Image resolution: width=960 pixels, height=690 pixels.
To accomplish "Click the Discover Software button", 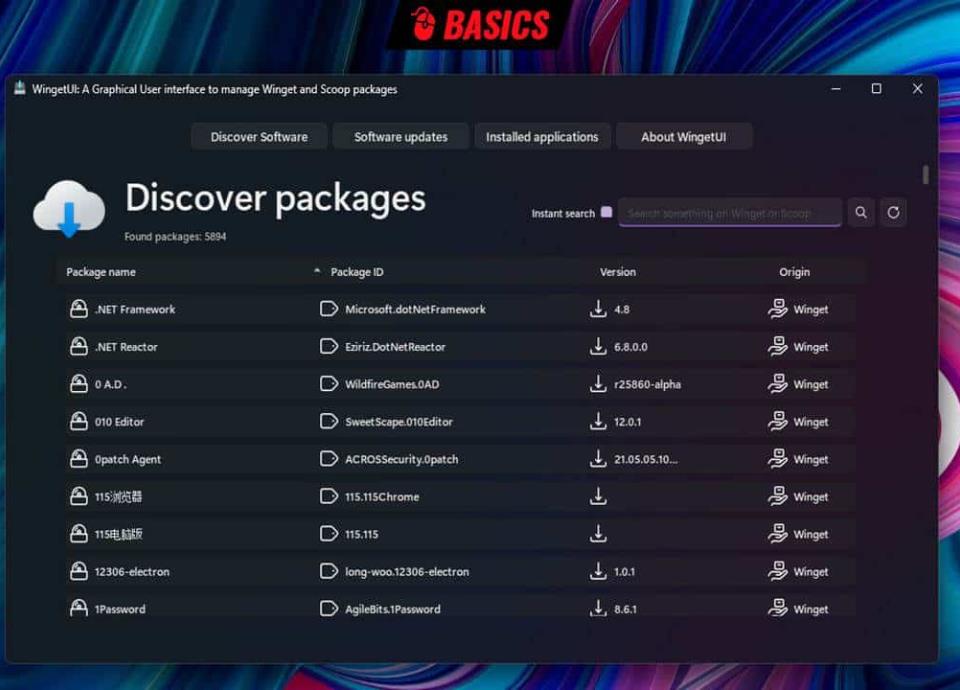I will point(259,137).
